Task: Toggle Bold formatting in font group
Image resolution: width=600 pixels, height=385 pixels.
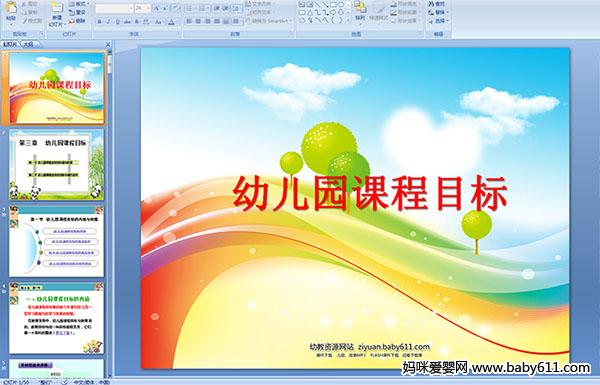Action: [x=99, y=22]
